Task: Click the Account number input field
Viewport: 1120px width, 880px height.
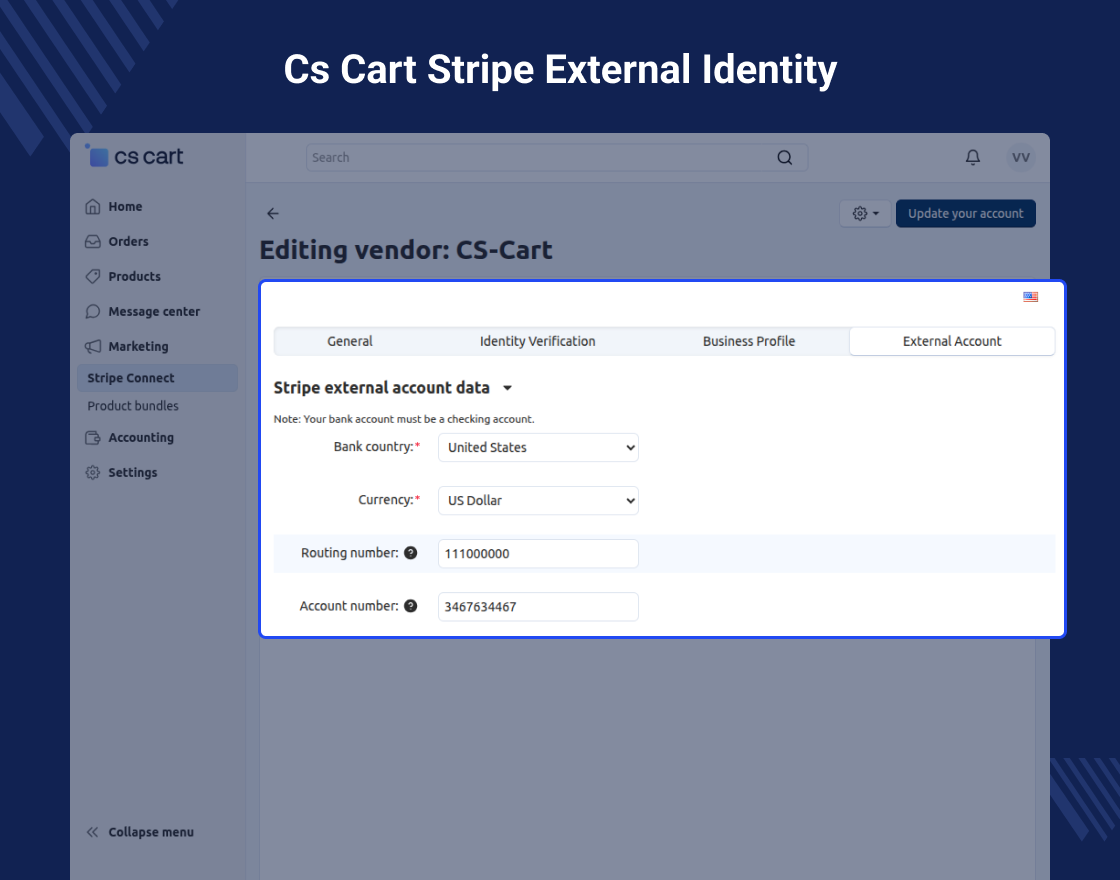Action: (x=538, y=606)
